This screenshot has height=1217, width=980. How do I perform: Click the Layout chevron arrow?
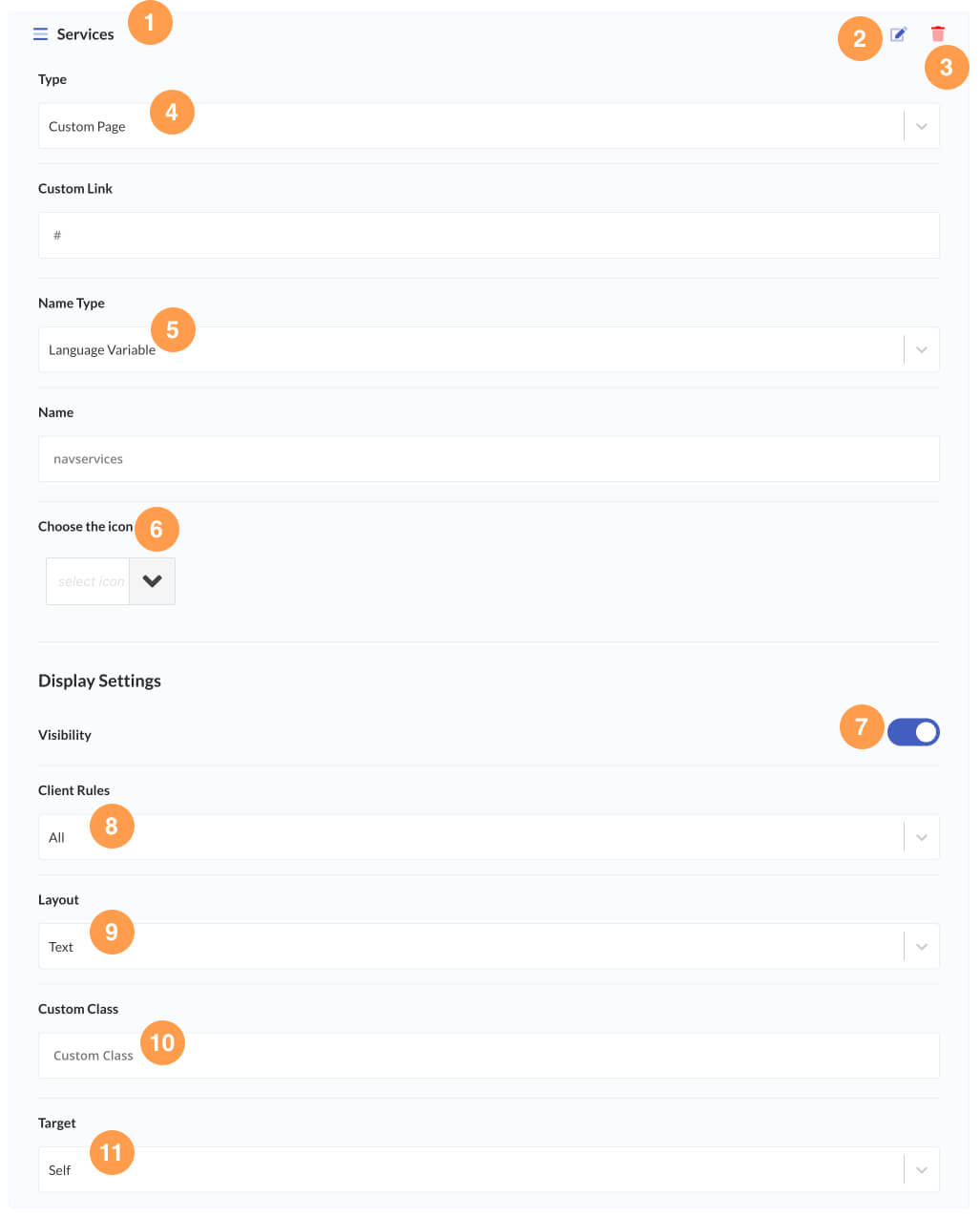pyautogui.click(x=921, y=947)
